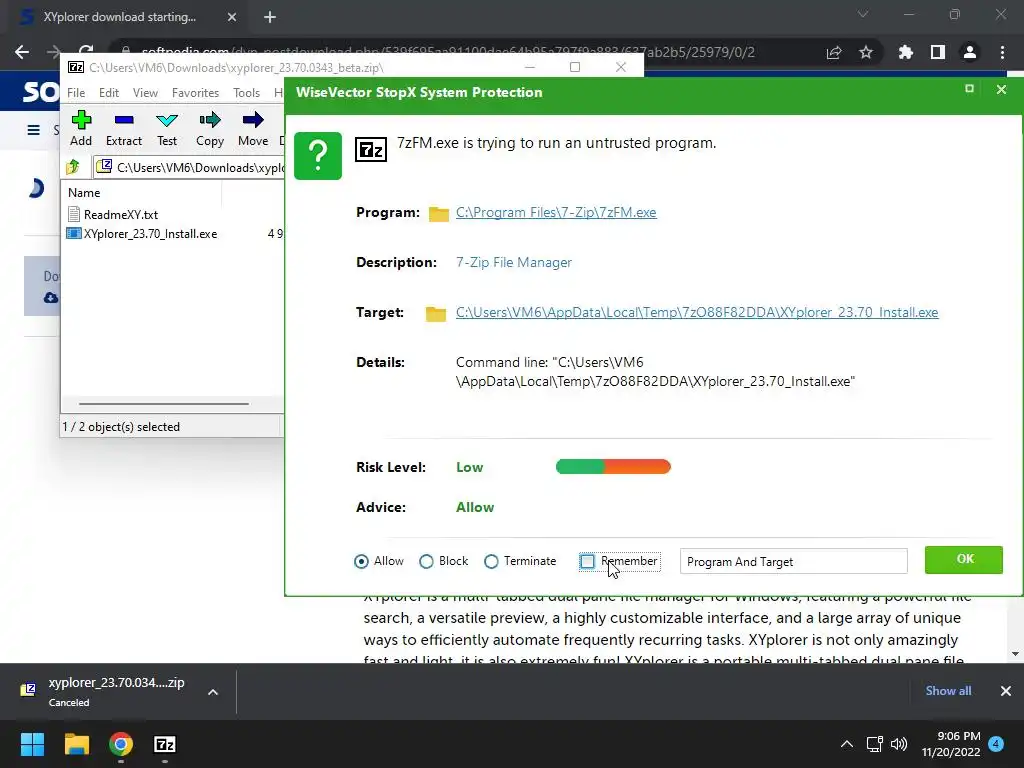Image resolution: width=1024 pixels, height=768 pixels.
Task: Go up one folder level in 7-Zip
Action: coord(72,167)
